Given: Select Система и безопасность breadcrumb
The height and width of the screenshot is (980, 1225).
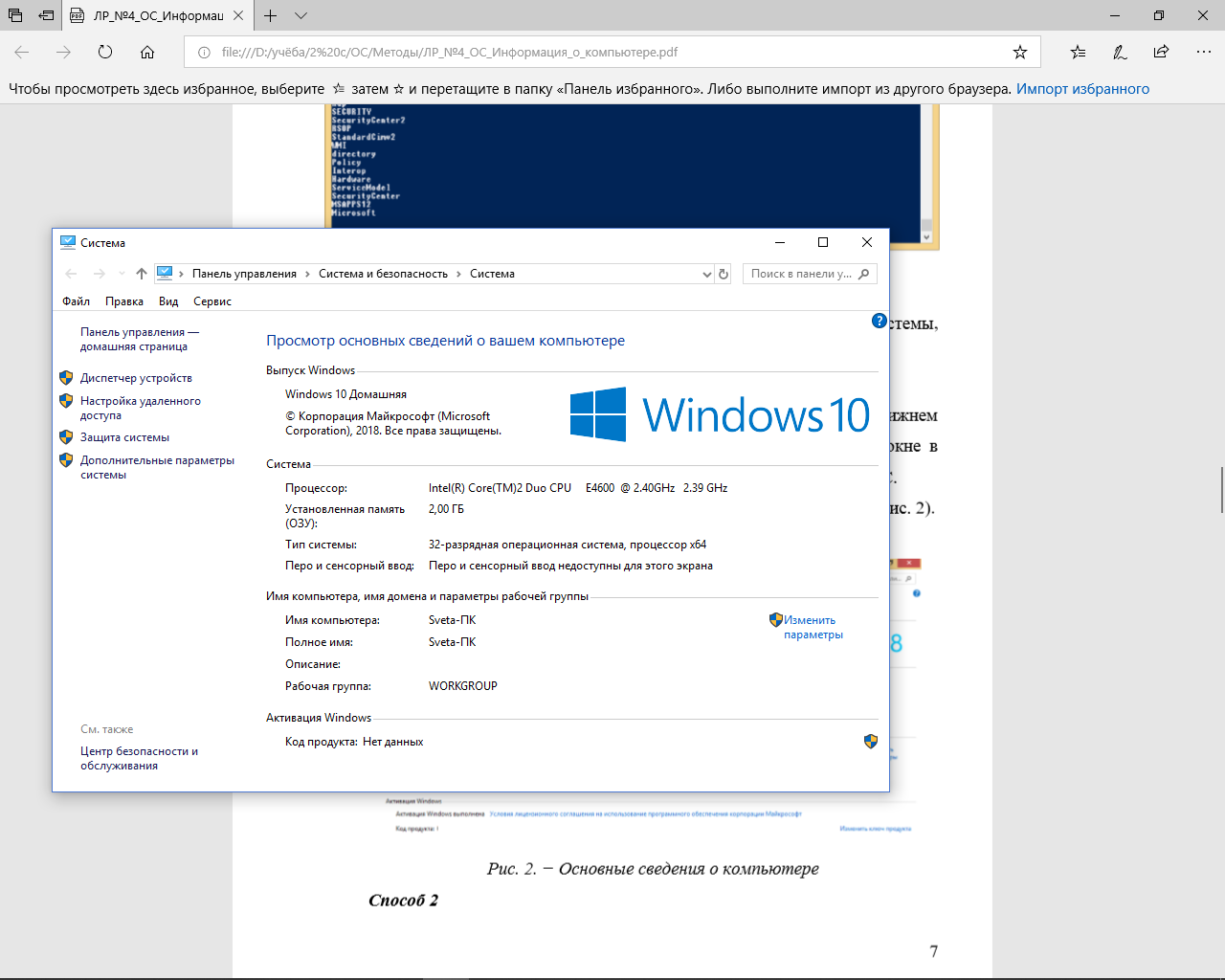Looking at the screenshot, I should (383, 274).
